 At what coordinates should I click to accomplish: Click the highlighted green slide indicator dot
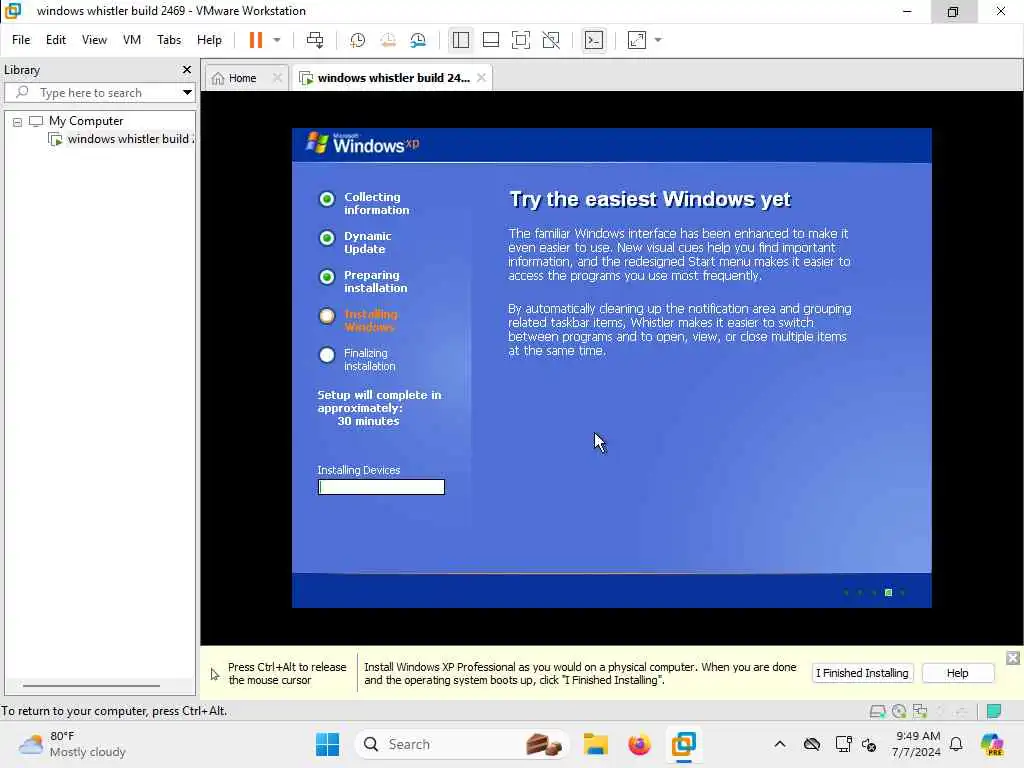coord(888,592)
